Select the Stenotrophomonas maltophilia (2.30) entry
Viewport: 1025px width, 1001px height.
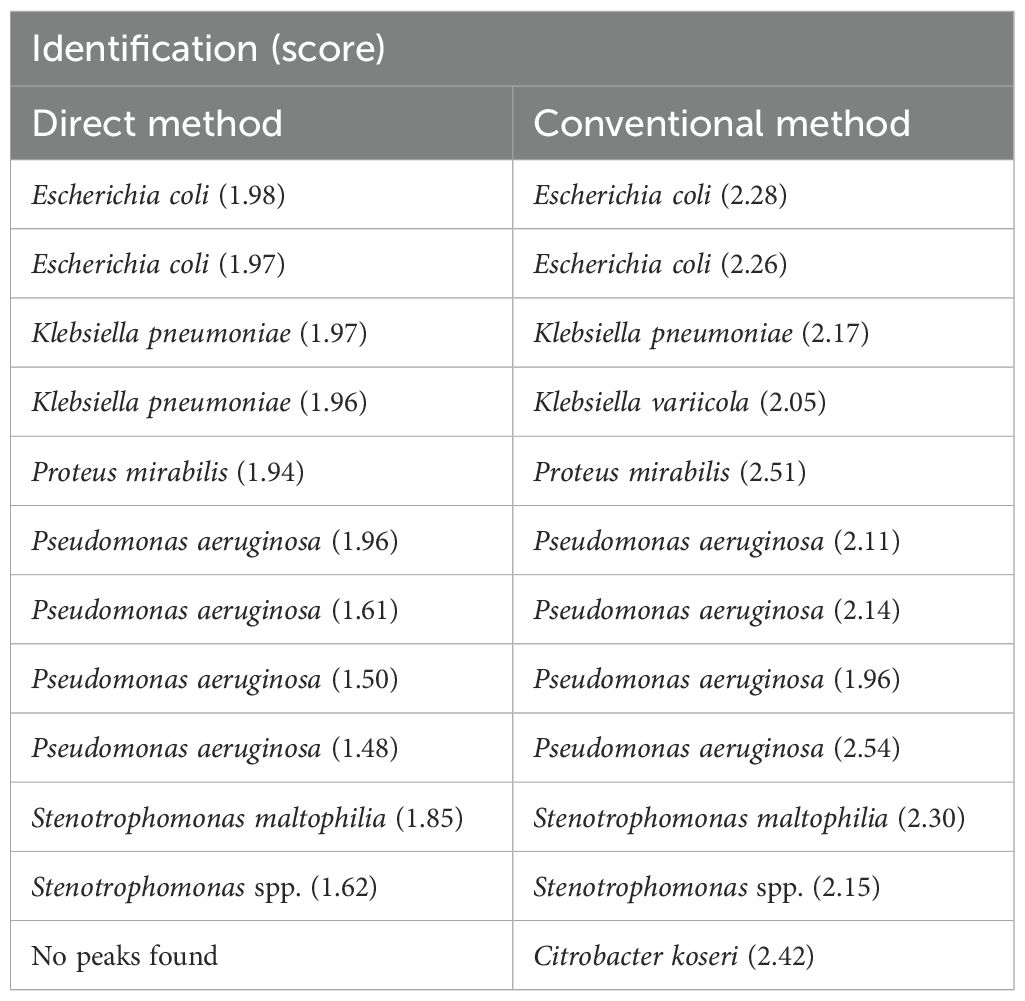pyautogui.click(x=749, y=818)
